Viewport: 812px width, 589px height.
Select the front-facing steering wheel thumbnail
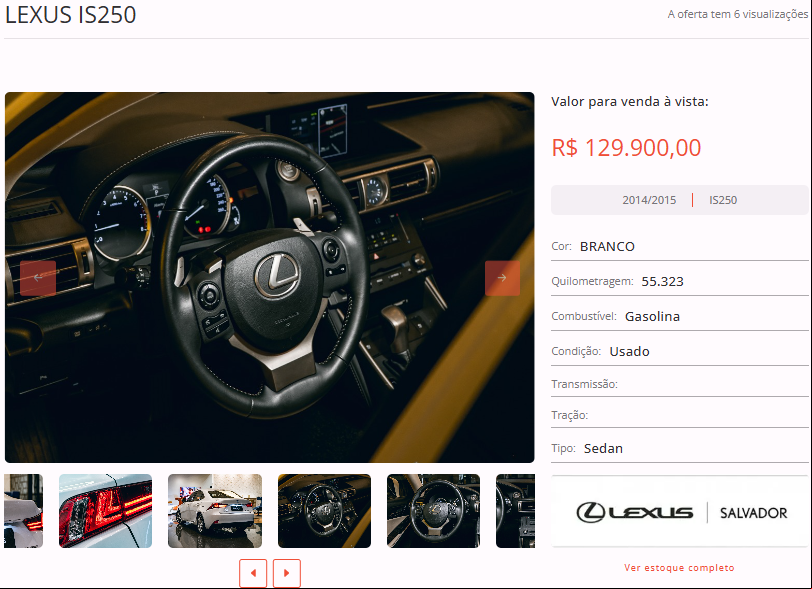(x=433, y=511)
